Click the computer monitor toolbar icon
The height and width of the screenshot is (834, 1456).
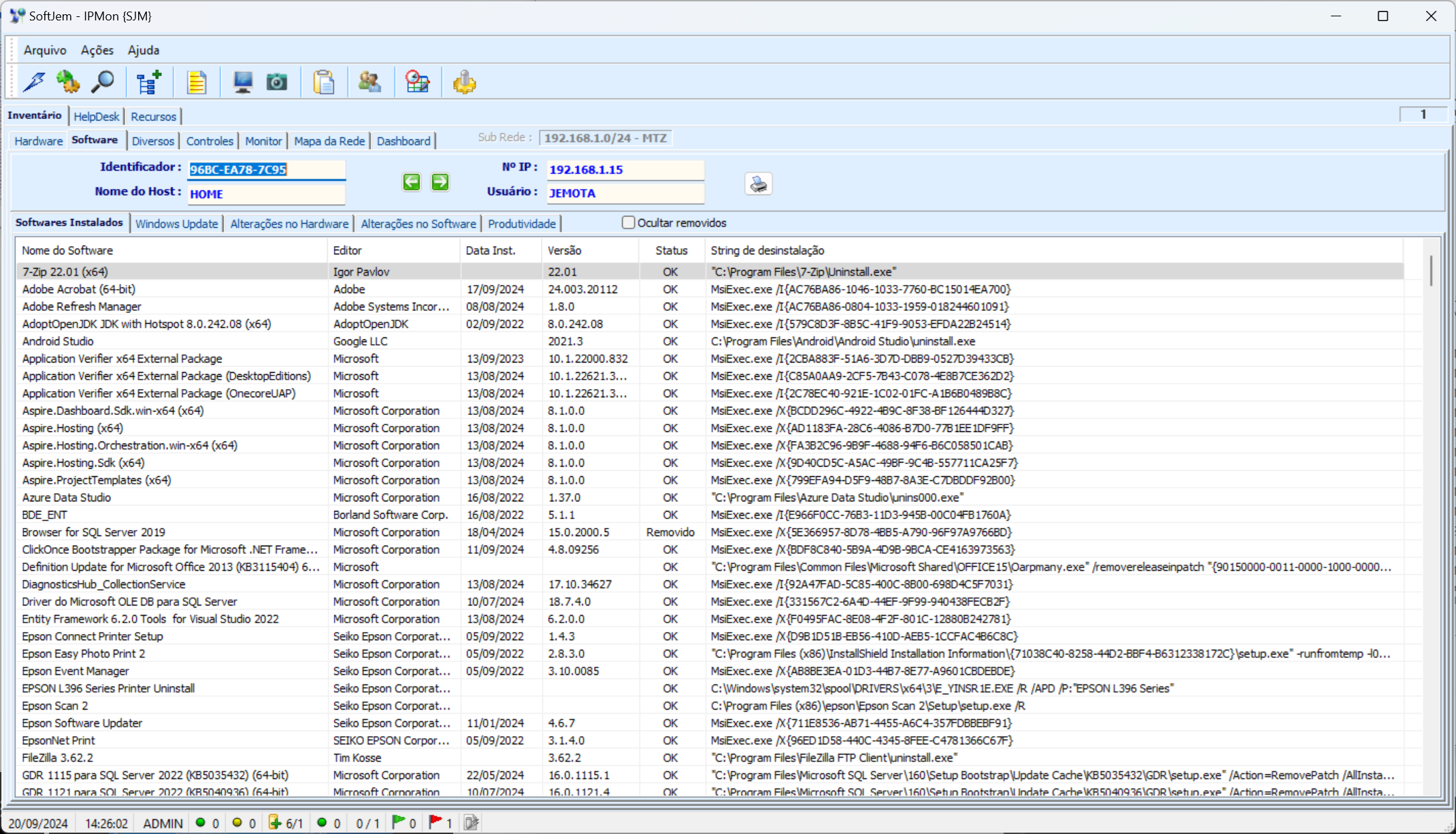pyautogui.click(x=243, y=82)
